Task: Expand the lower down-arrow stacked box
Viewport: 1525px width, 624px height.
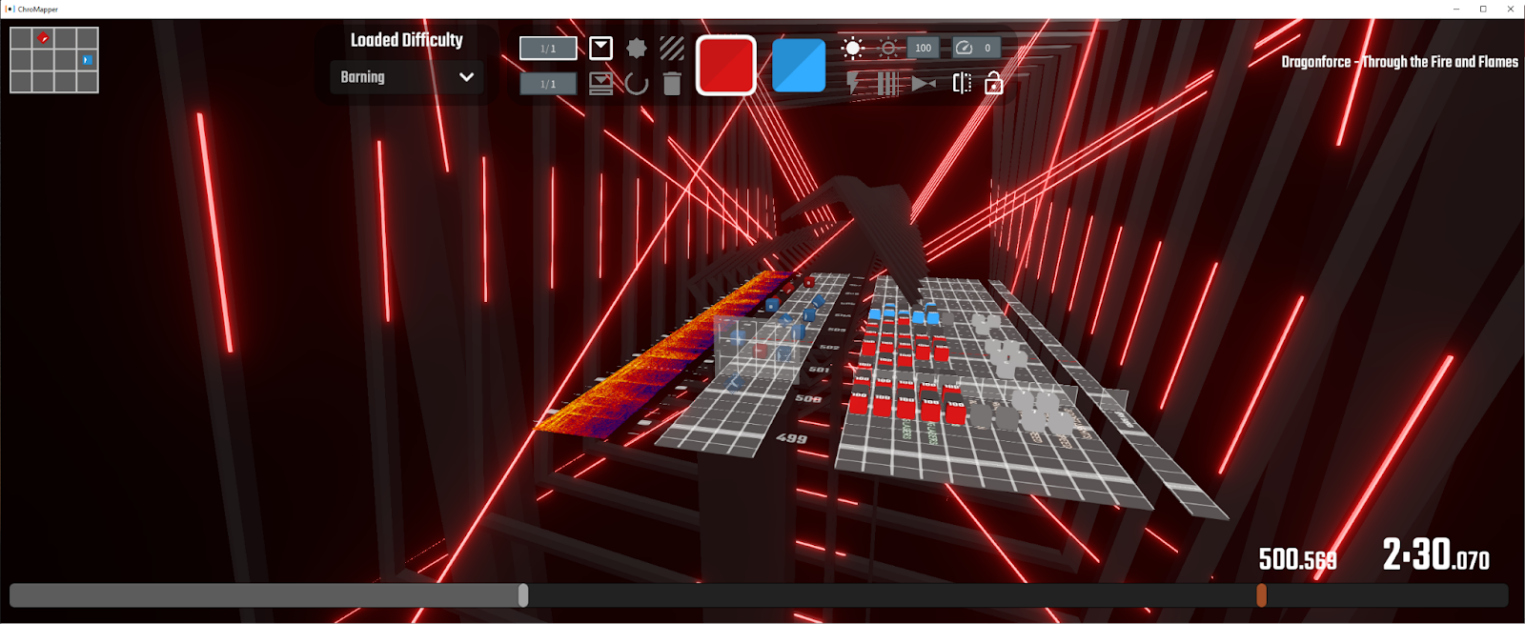Action: click(600, 83)
